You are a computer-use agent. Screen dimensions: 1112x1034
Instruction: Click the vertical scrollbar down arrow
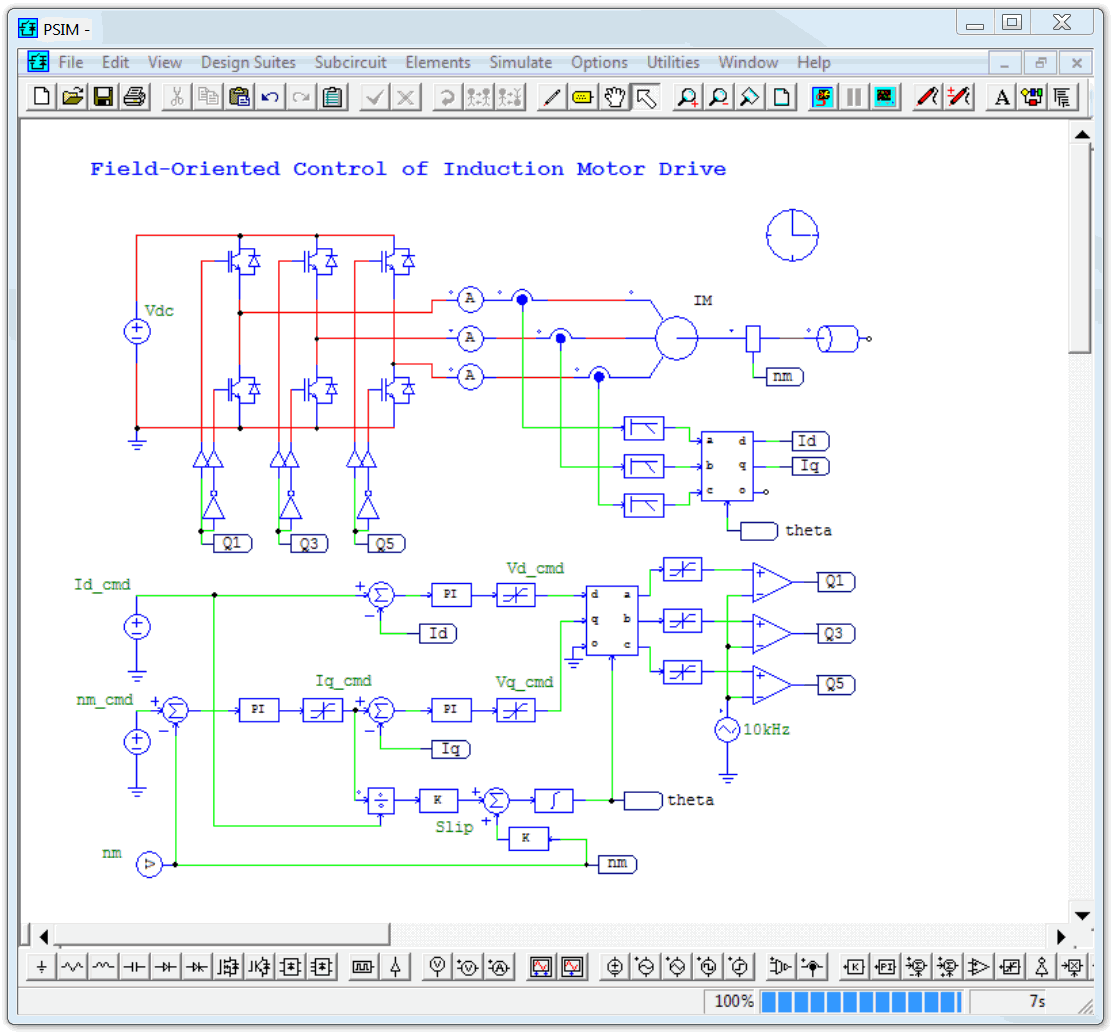tap(1081, 914)
